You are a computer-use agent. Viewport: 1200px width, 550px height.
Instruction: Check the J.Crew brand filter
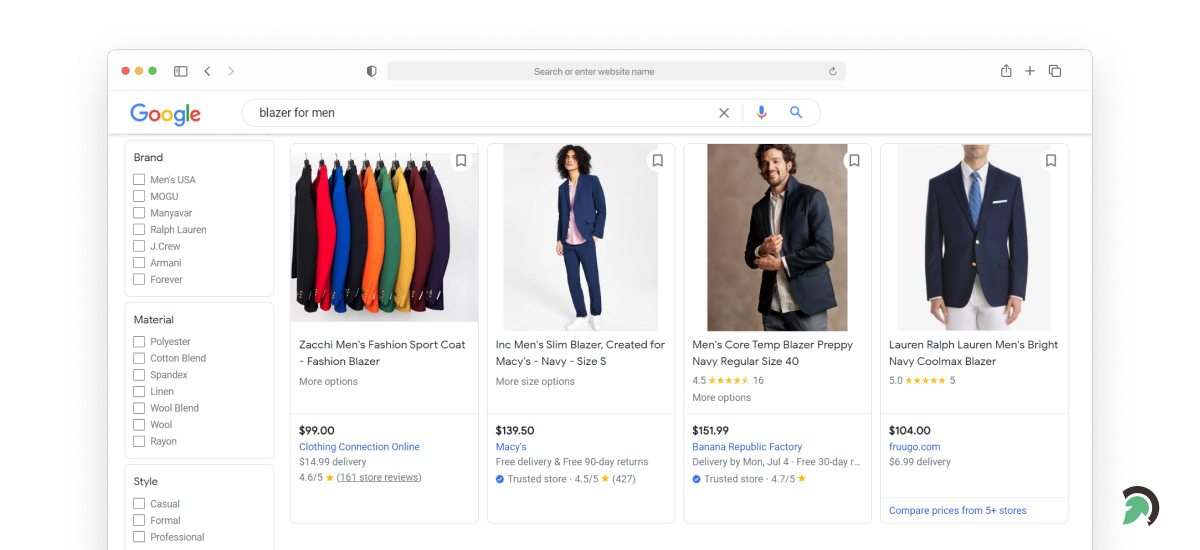point(139,246)
